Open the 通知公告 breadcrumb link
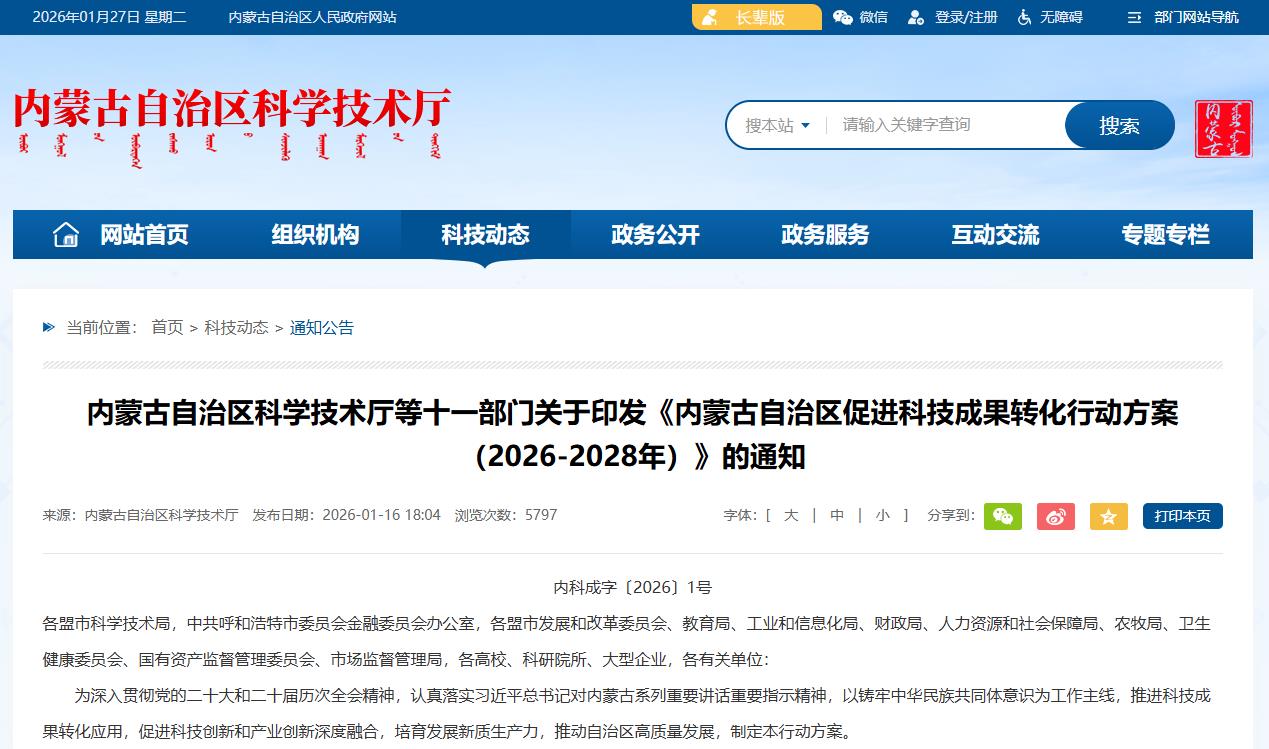 [321, 328]
